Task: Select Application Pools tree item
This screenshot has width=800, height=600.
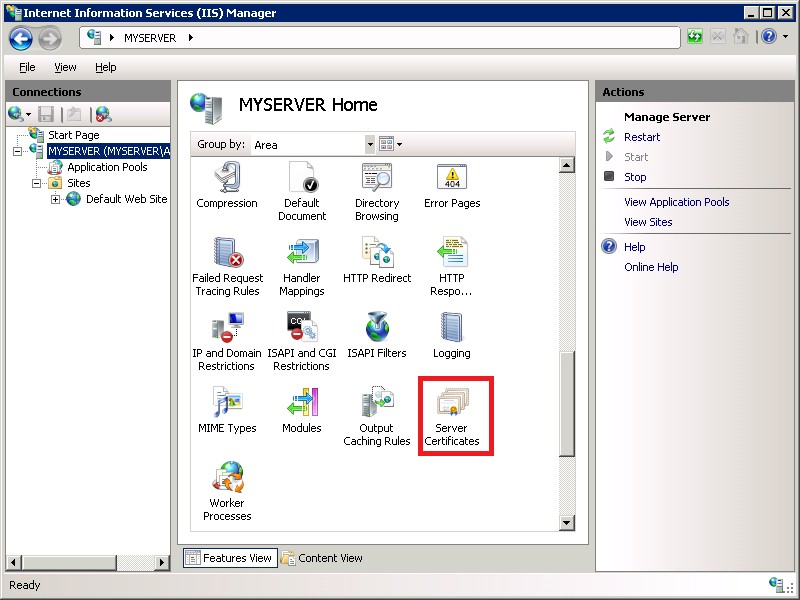Action: [x=107, y=167]
